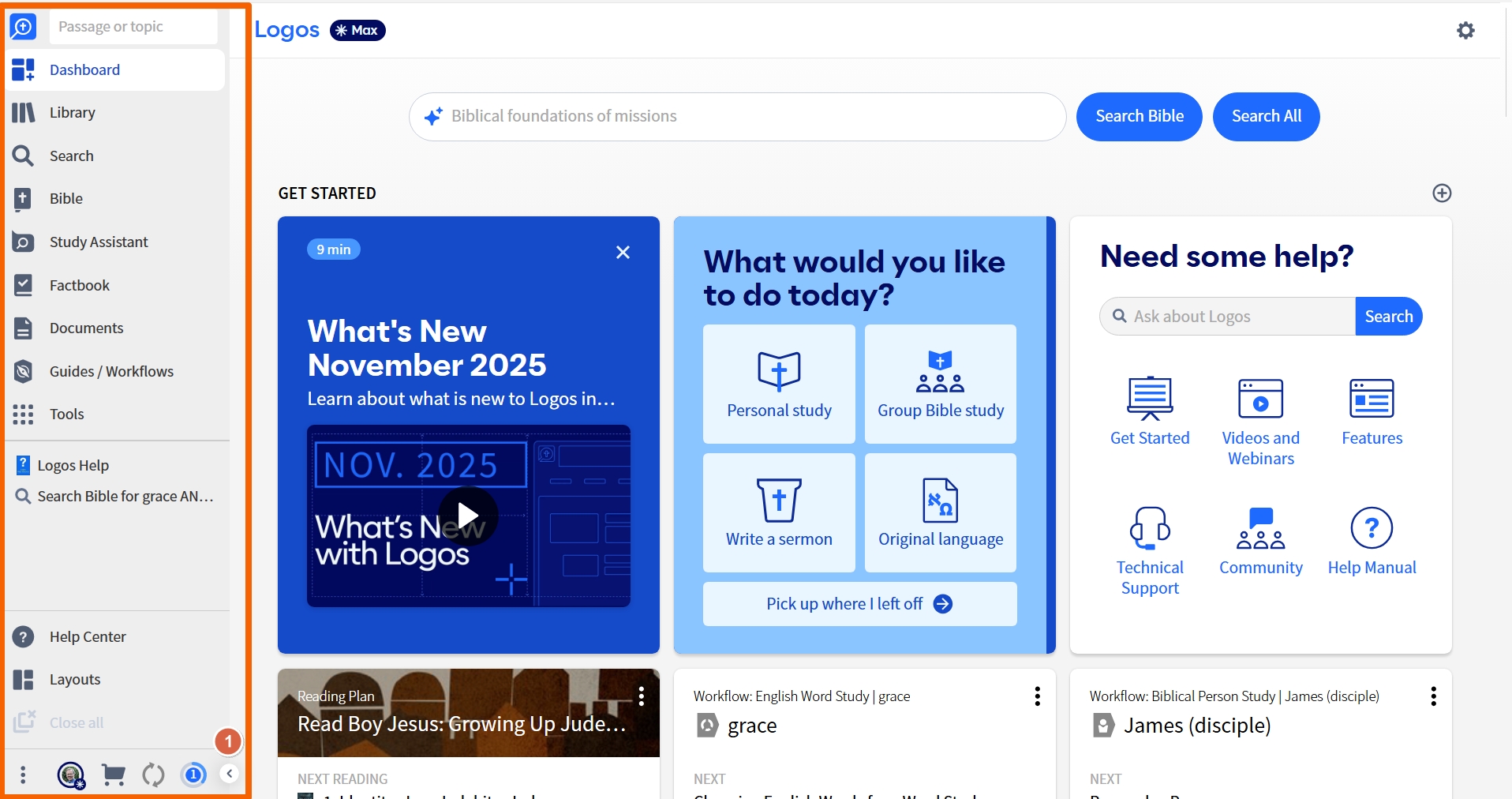Screen dimensions: 1512x799
Task: Open options for the grace workflow card
Action: point(1038,696)
